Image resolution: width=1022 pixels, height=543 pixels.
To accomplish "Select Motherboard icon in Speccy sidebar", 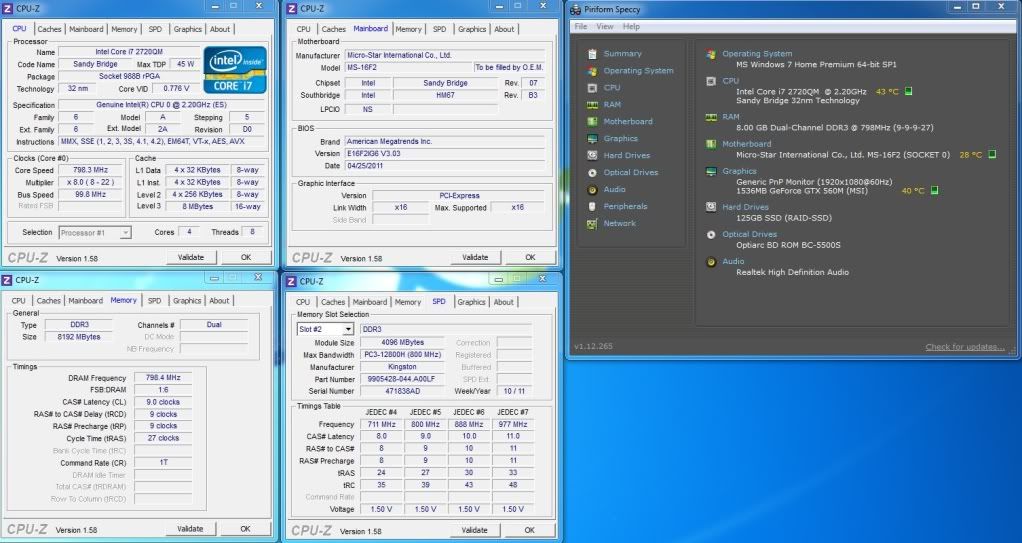I will (592, 121).
